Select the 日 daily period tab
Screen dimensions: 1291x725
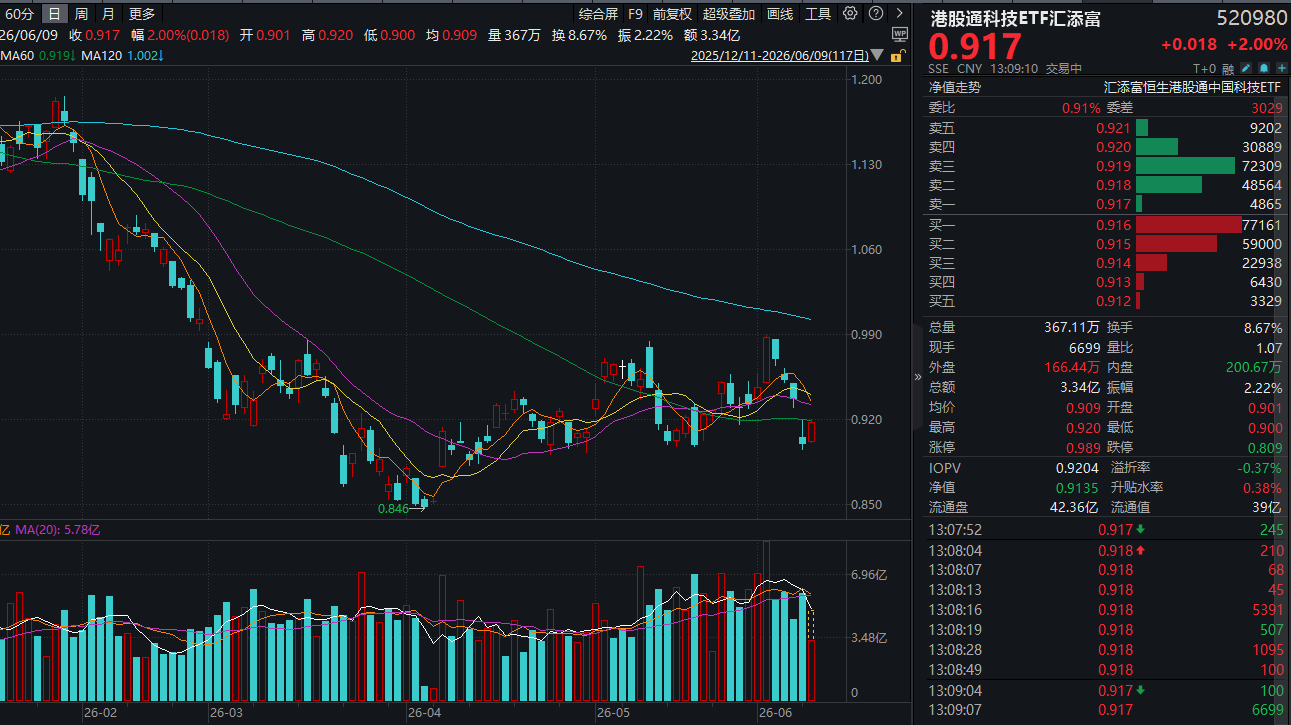tap(54, 14)
